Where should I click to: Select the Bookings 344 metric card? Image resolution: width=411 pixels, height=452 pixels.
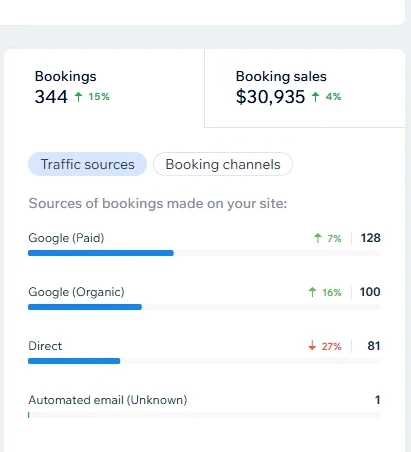point(104,88)
